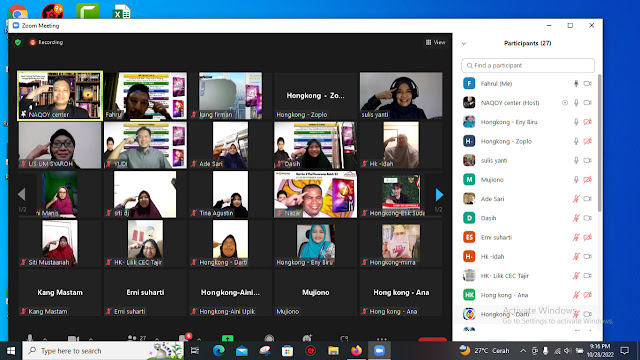Open Mail app from taskbar
Screen dimensions: 640x360
click(x=242, y=351)
